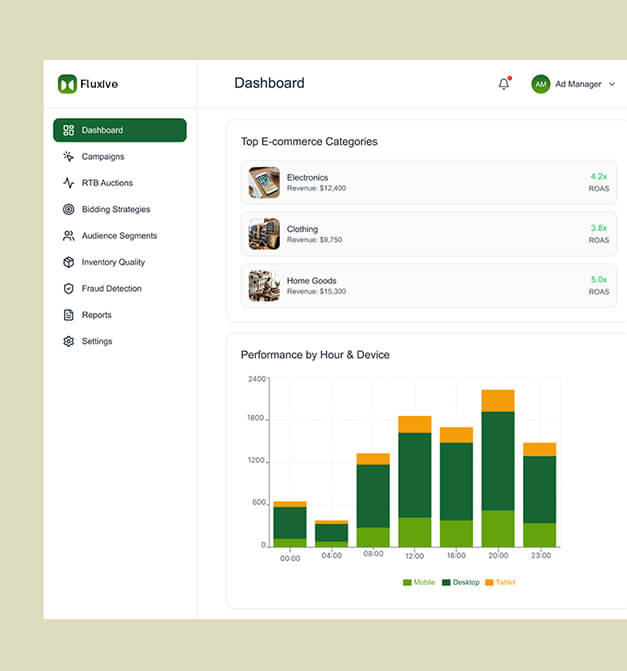Click the Reports document icon
Image resolution: width=627 pixels, height=671 pixels.
(x=68, y=315)
